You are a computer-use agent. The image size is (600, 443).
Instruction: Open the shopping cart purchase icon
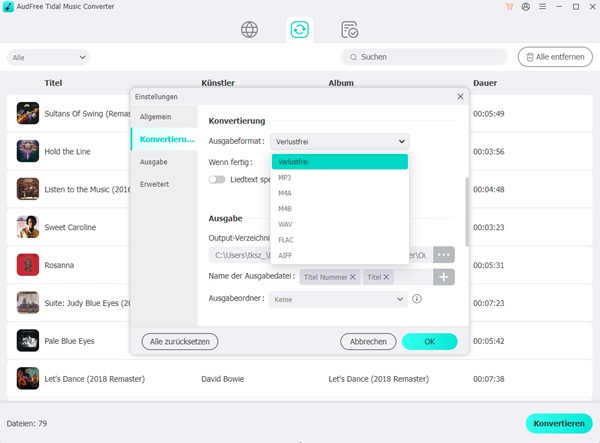tap(509, 7)
